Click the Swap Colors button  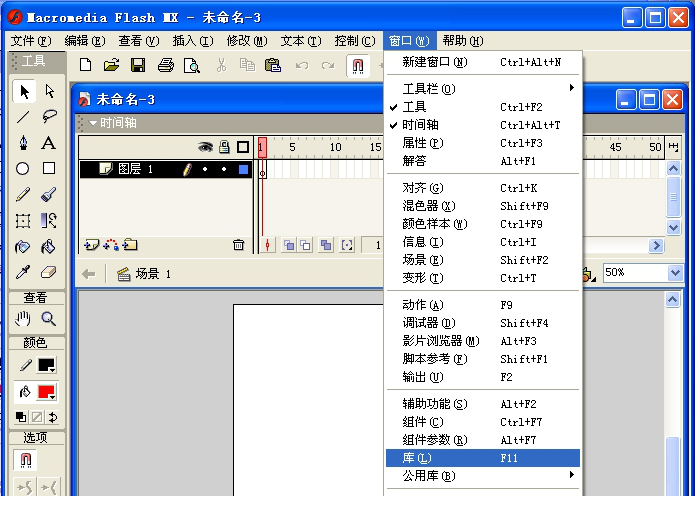(53, 417)
